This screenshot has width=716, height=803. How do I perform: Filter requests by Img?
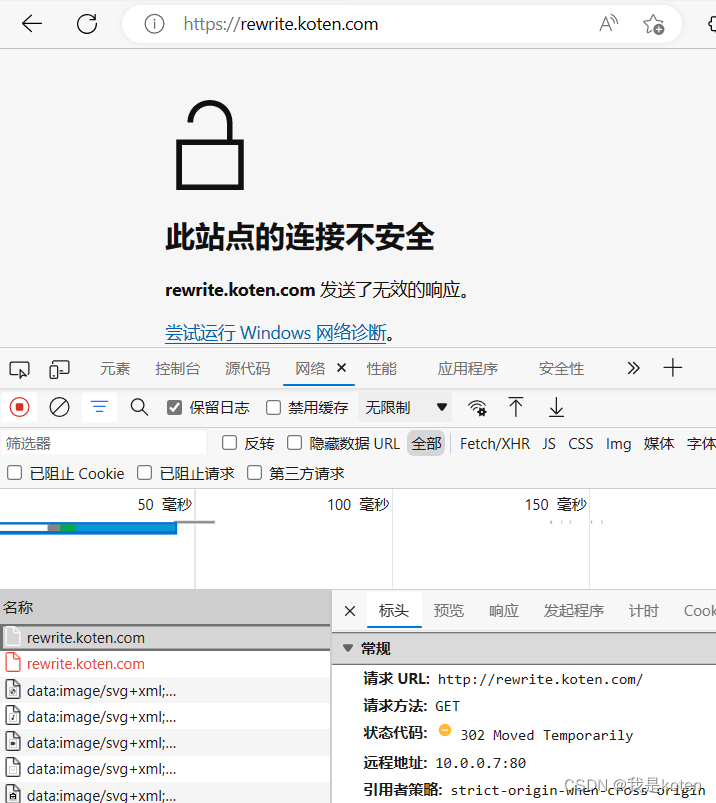[618, 443]
